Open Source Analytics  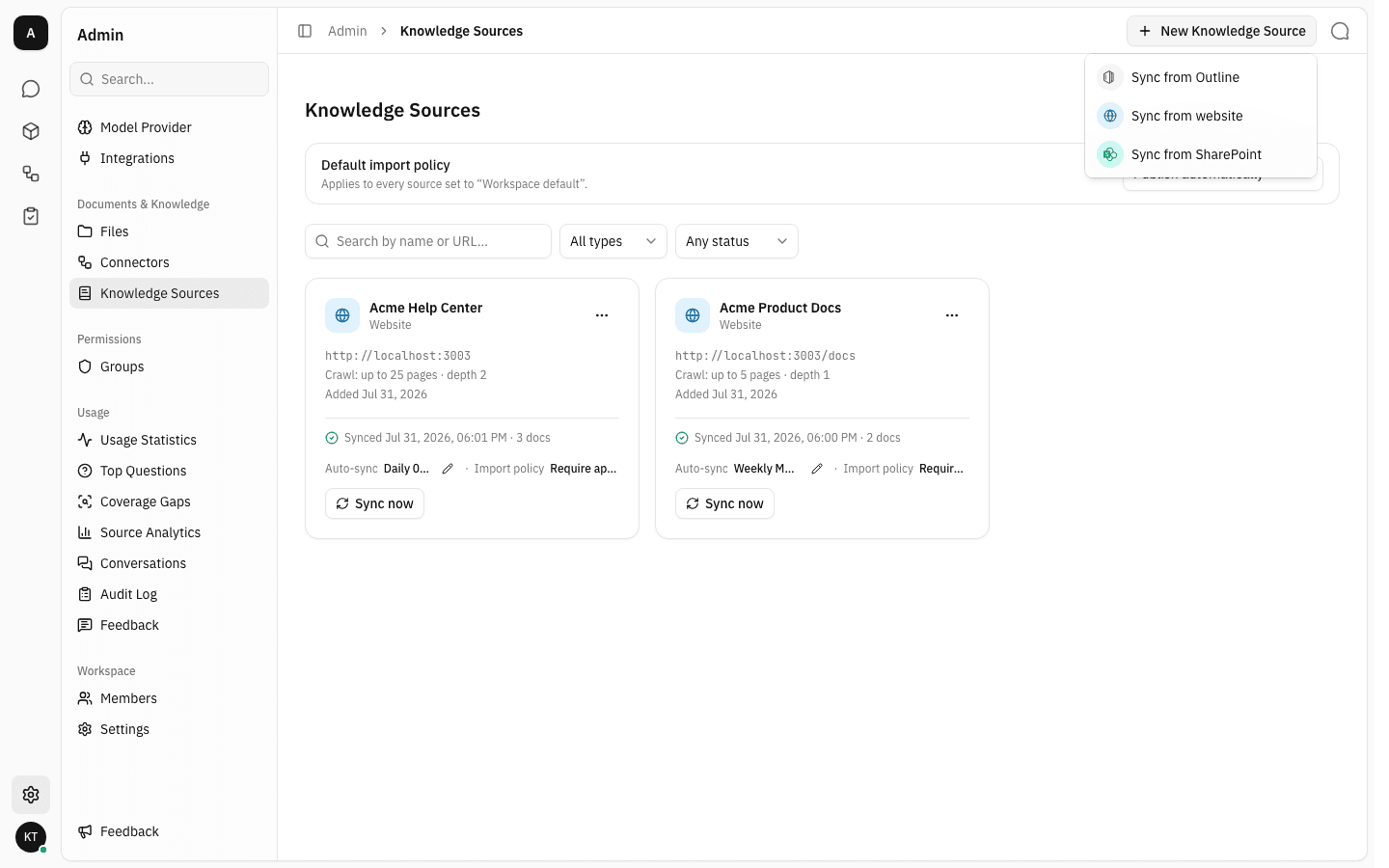click(x=169, y=532)
